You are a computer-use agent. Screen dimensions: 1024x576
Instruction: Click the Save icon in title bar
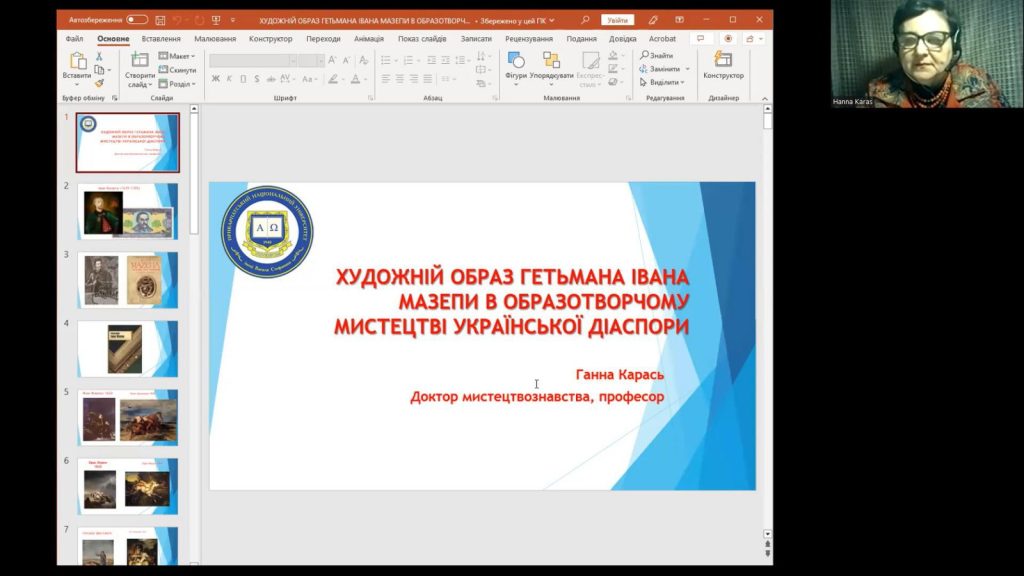point(159,20)
